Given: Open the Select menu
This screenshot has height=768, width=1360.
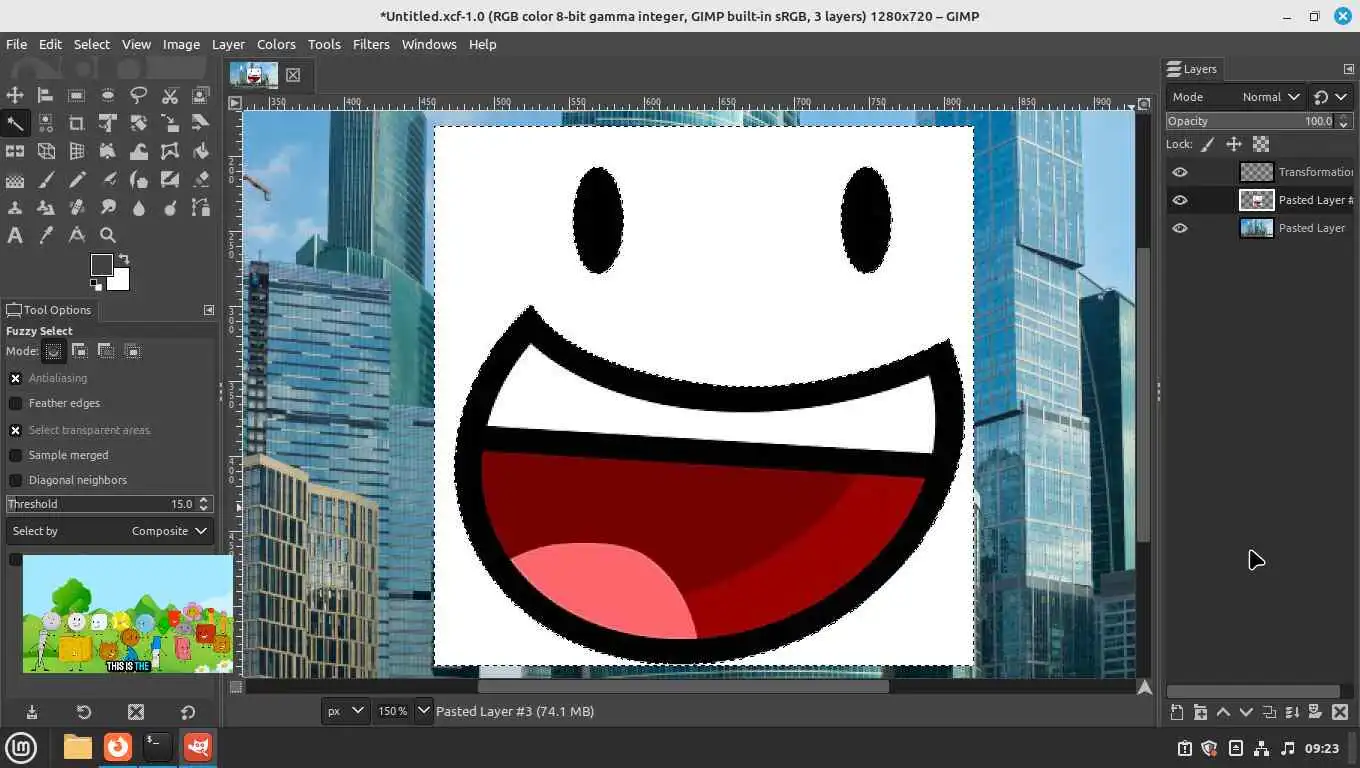Looking at the screenshot, I should tap(91, 44).
